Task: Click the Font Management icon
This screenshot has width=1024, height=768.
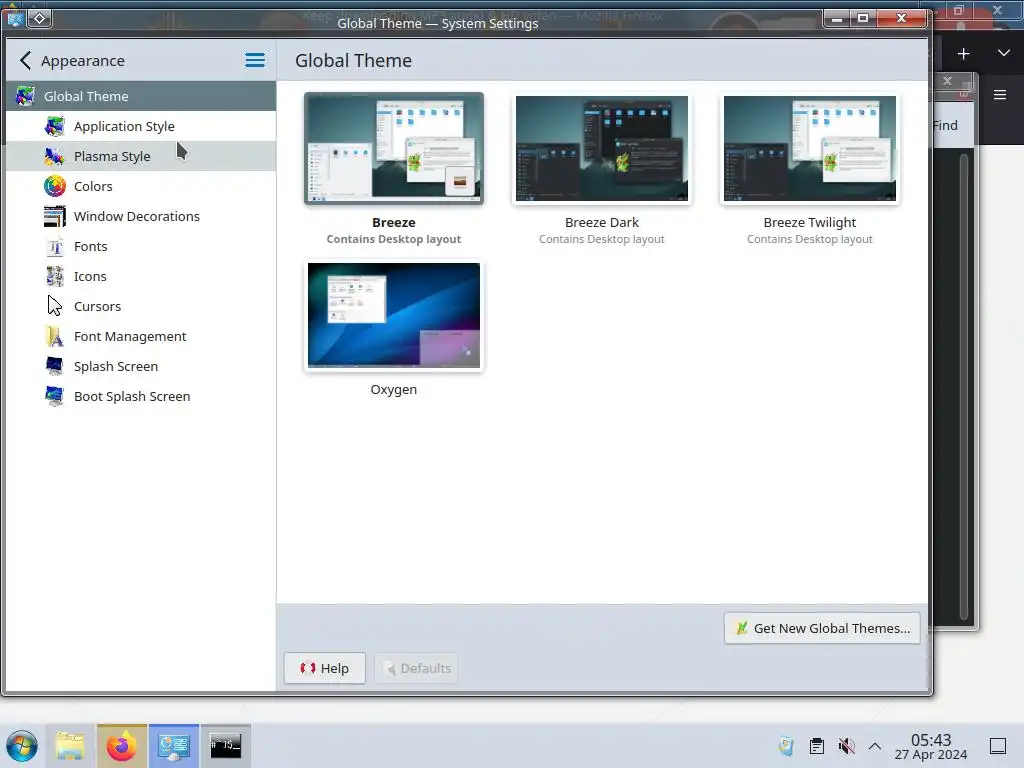Action: click(55, 336)
